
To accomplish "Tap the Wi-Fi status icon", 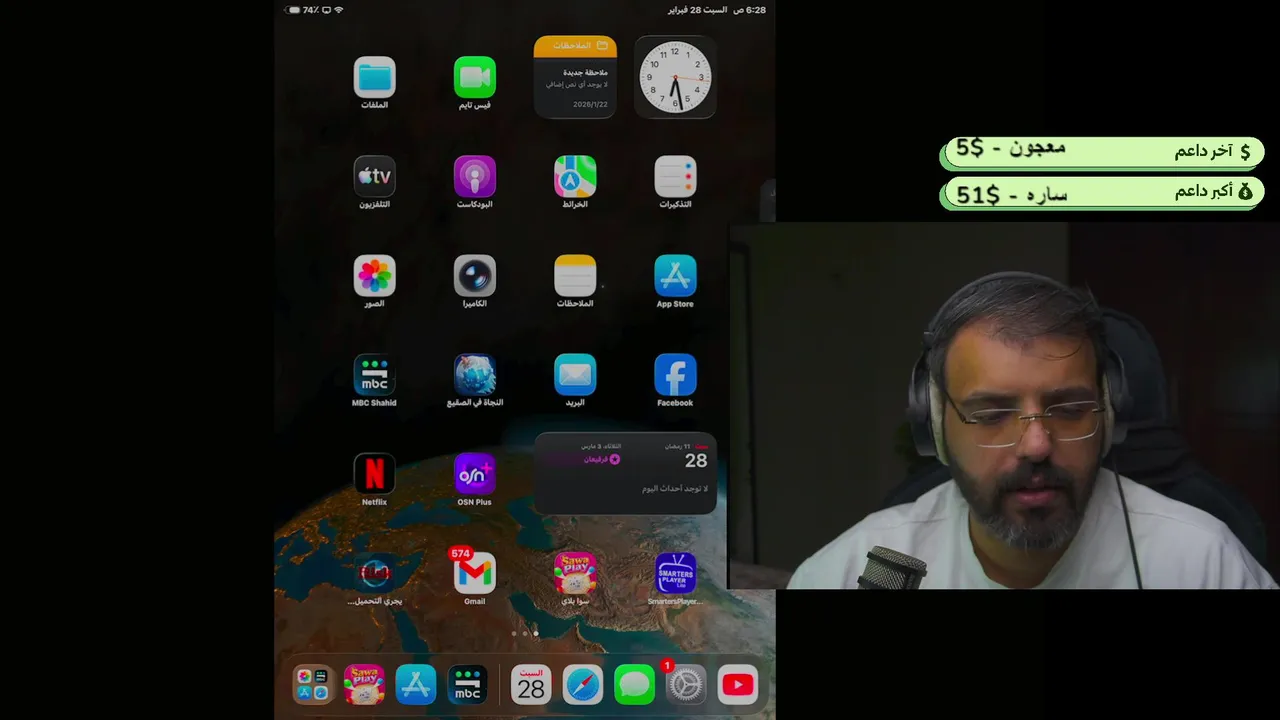I will point(339,10).
